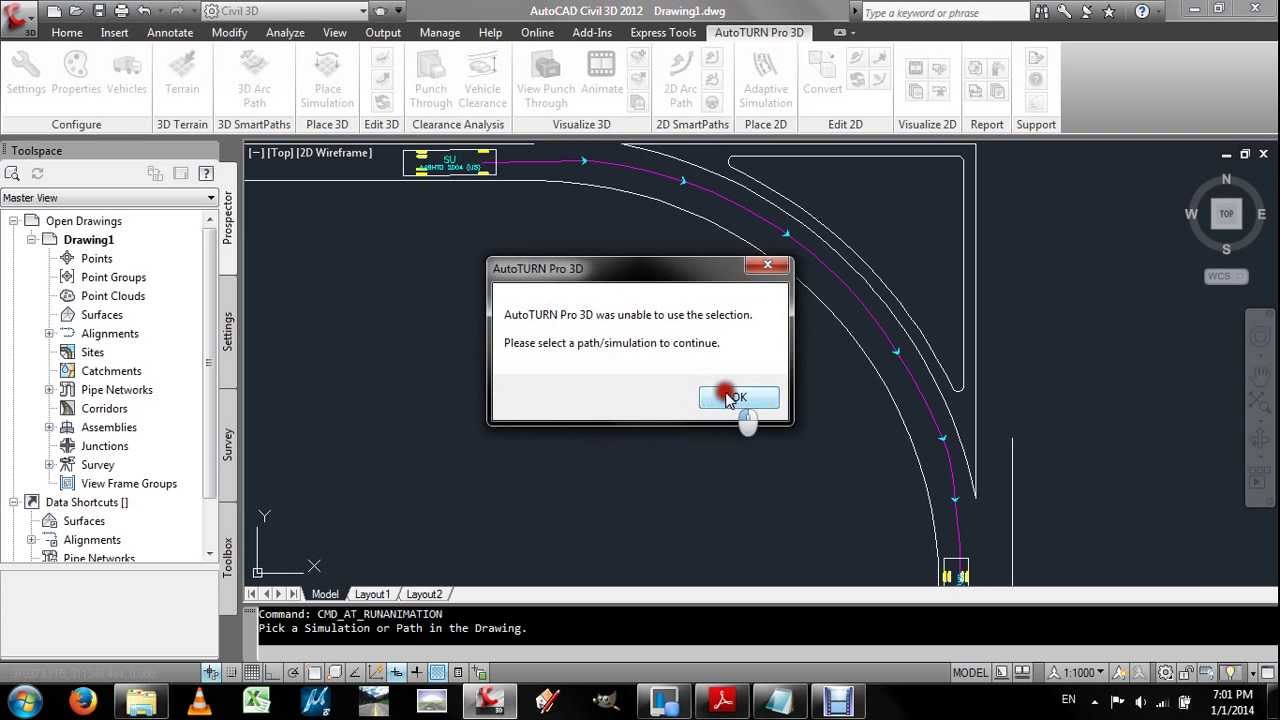Click the 3D Arc Path tool

254,79
